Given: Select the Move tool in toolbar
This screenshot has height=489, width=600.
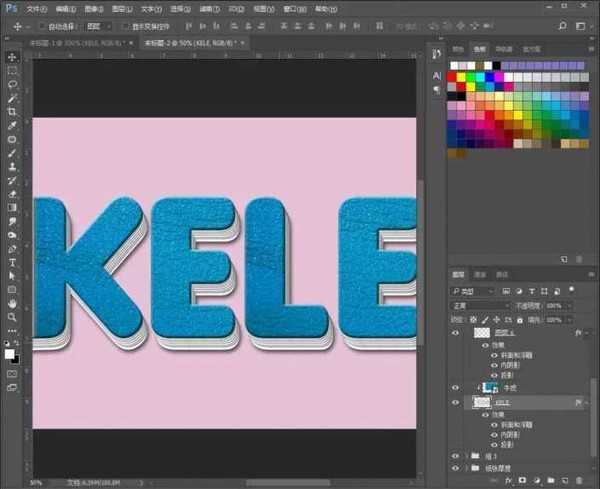Looking at the screenshot, I should tap(13, 57).
